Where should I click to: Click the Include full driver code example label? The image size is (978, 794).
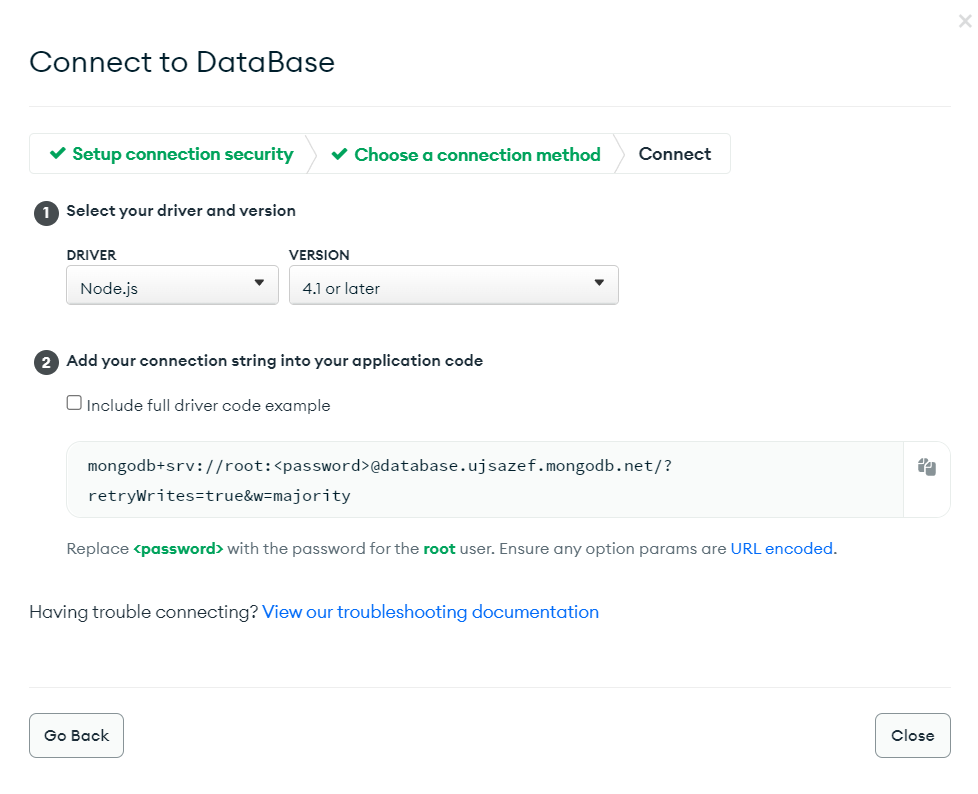(x=208, y=405)
